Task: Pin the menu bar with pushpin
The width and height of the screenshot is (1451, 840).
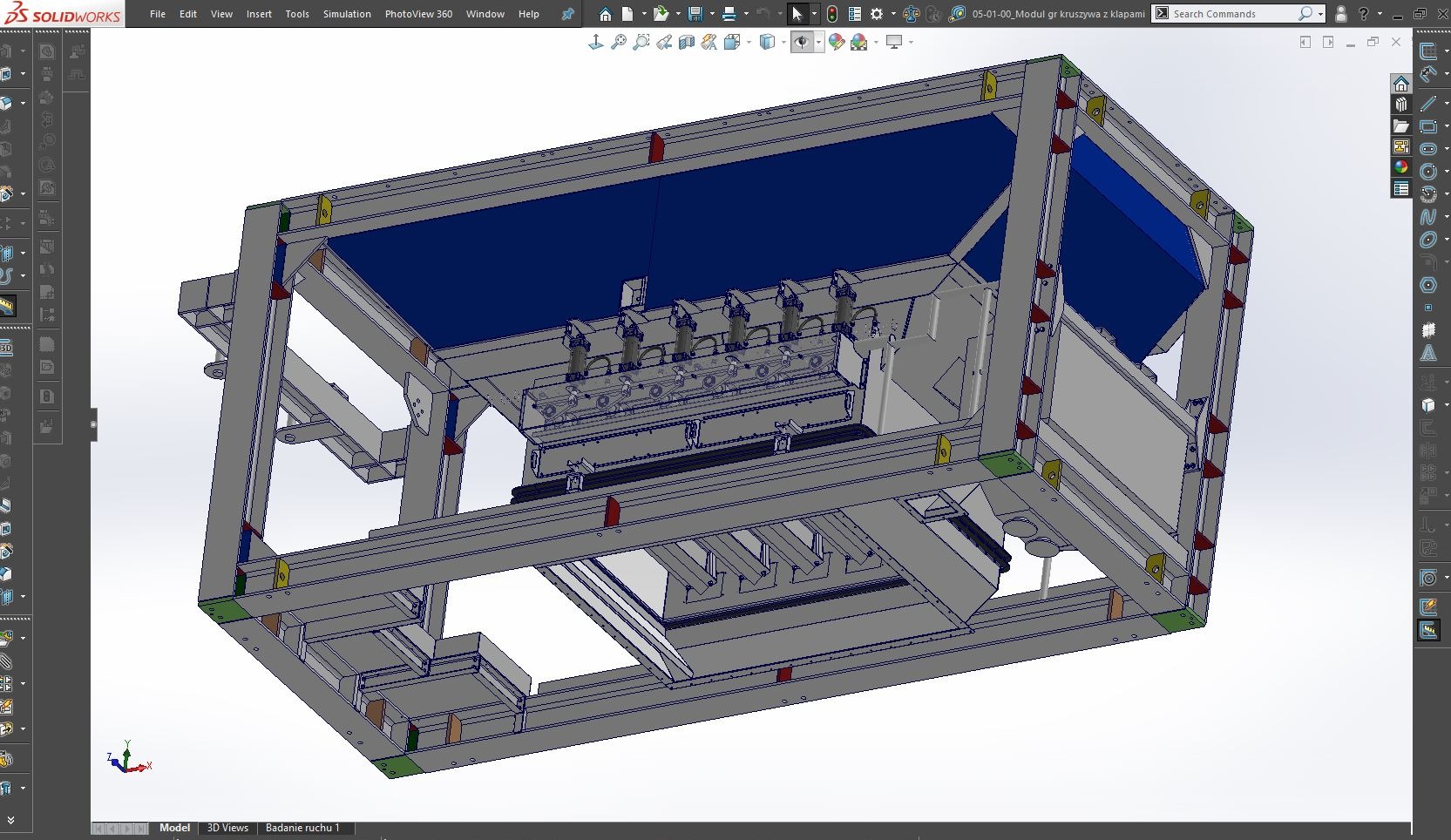Action: coord(568,14)
